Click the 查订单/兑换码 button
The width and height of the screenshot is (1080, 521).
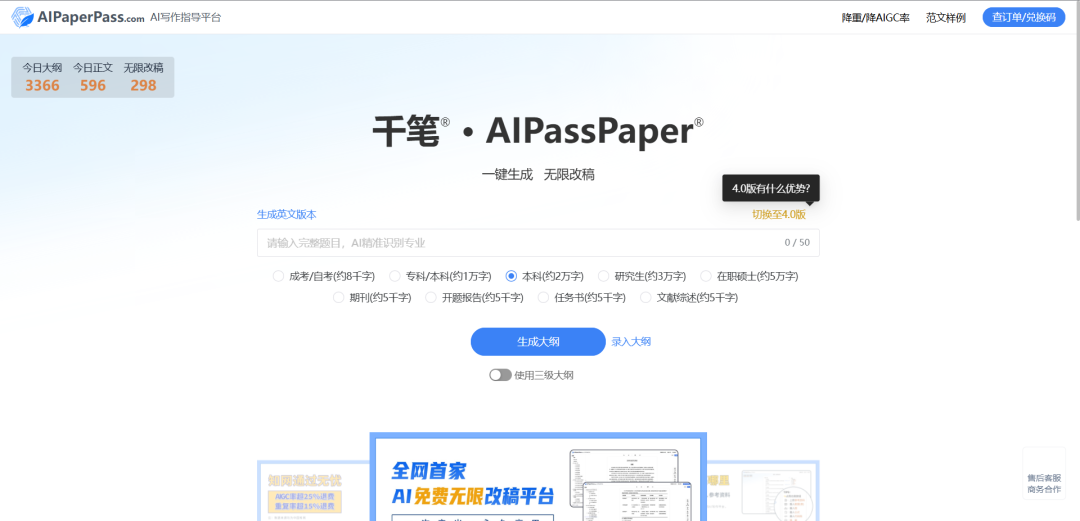pyautogui.click(x=1024, y=17)
